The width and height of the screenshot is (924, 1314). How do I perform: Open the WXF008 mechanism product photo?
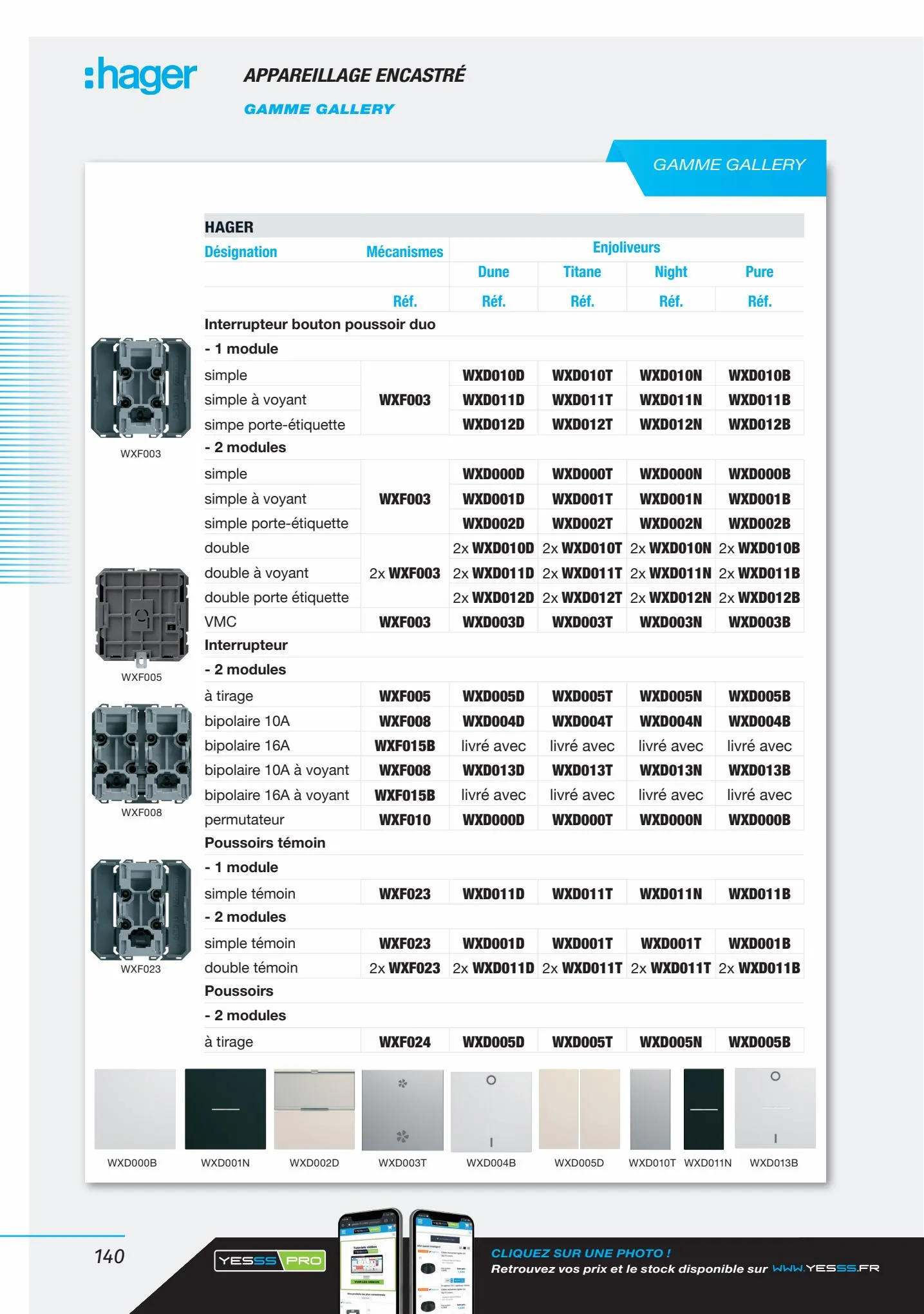click(142, 754)
